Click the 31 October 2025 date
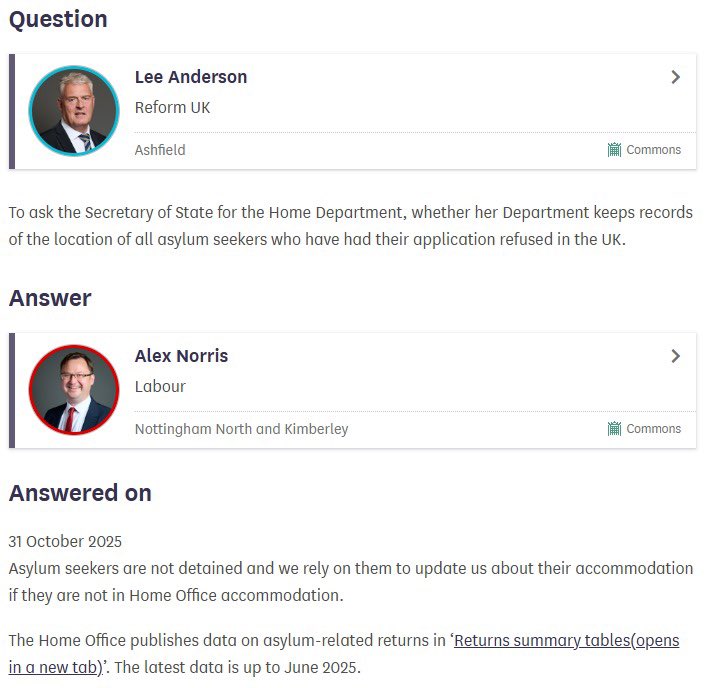The width and height of the screenshot is (709, 688). pyautogui.click(x=65, y=542)
